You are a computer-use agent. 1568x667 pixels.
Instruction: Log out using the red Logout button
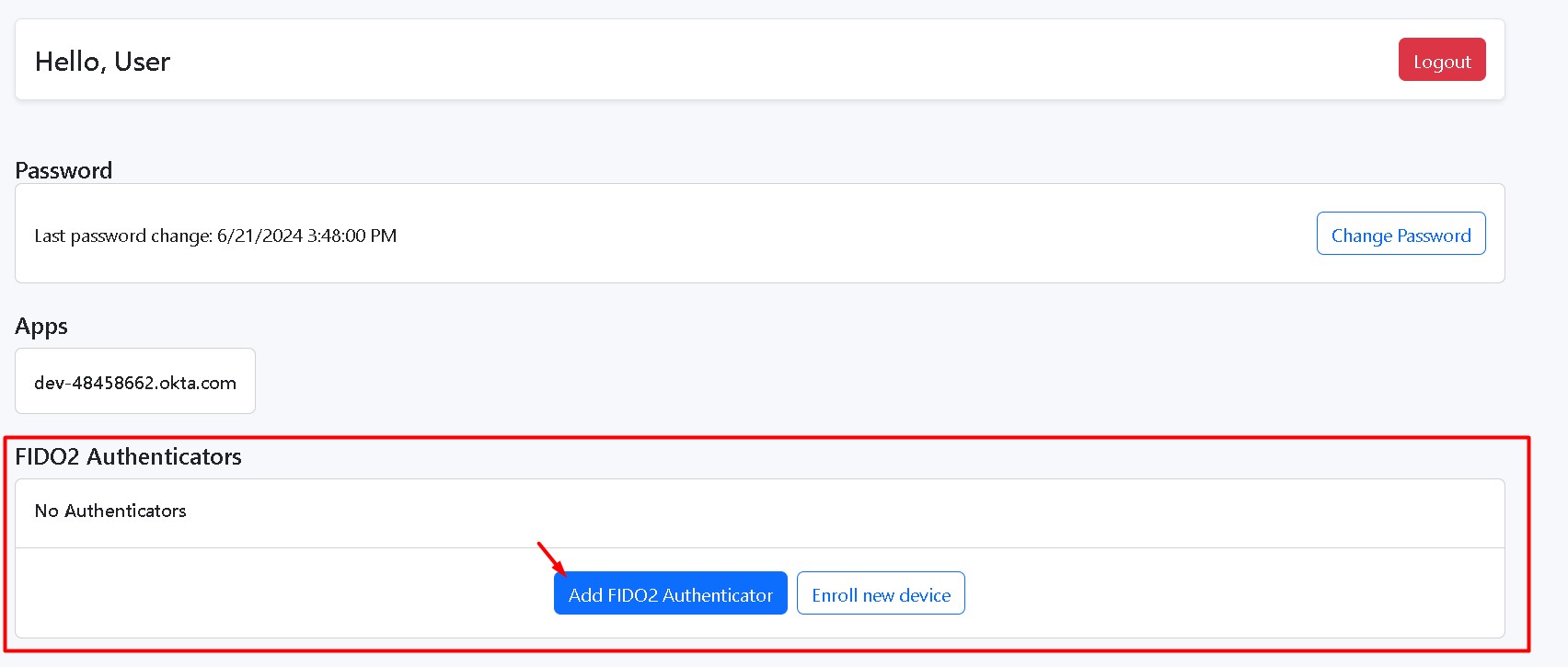[x=1441, y=60]
